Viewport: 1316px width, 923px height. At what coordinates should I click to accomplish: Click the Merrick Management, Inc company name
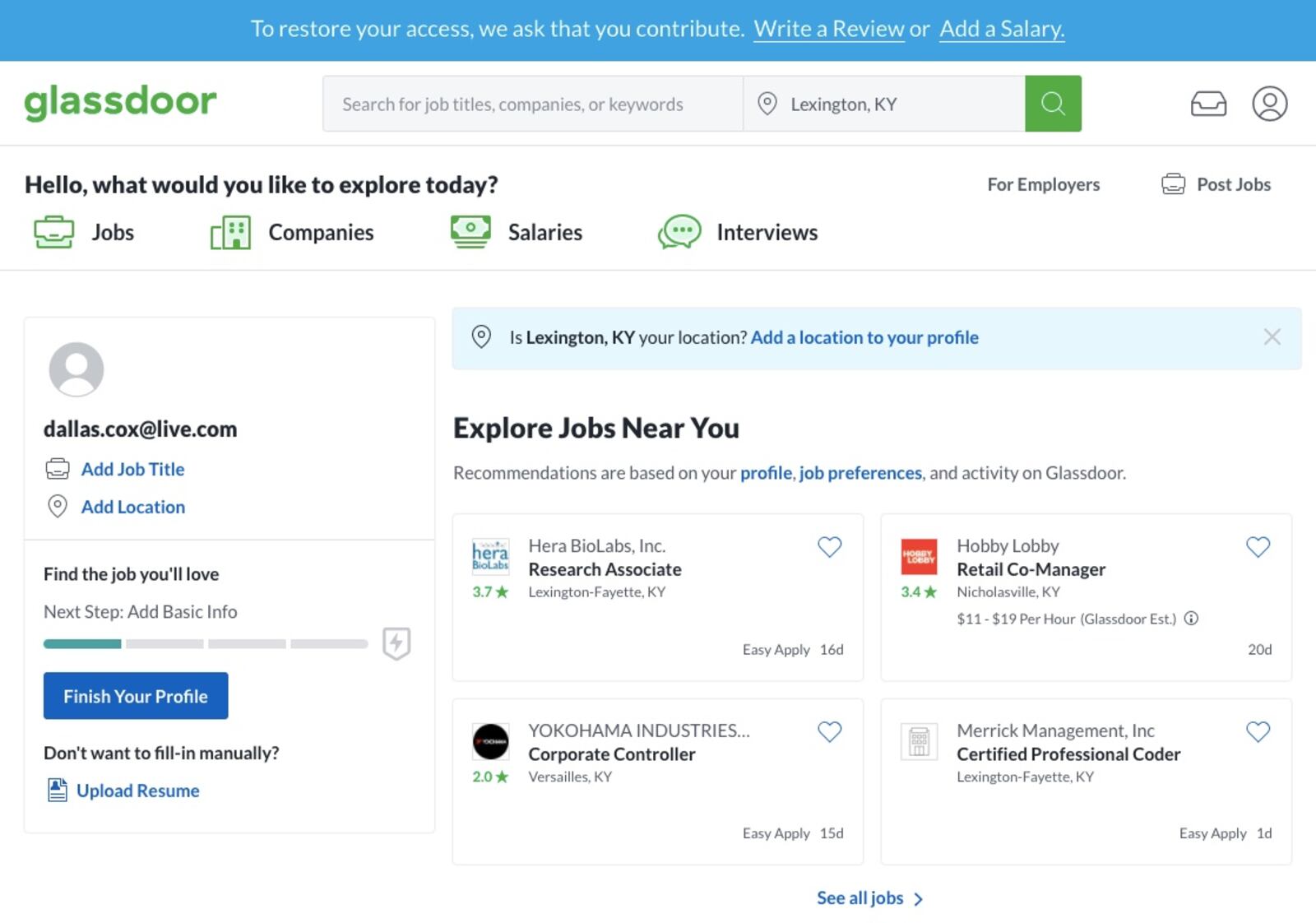pos(1055,731)
